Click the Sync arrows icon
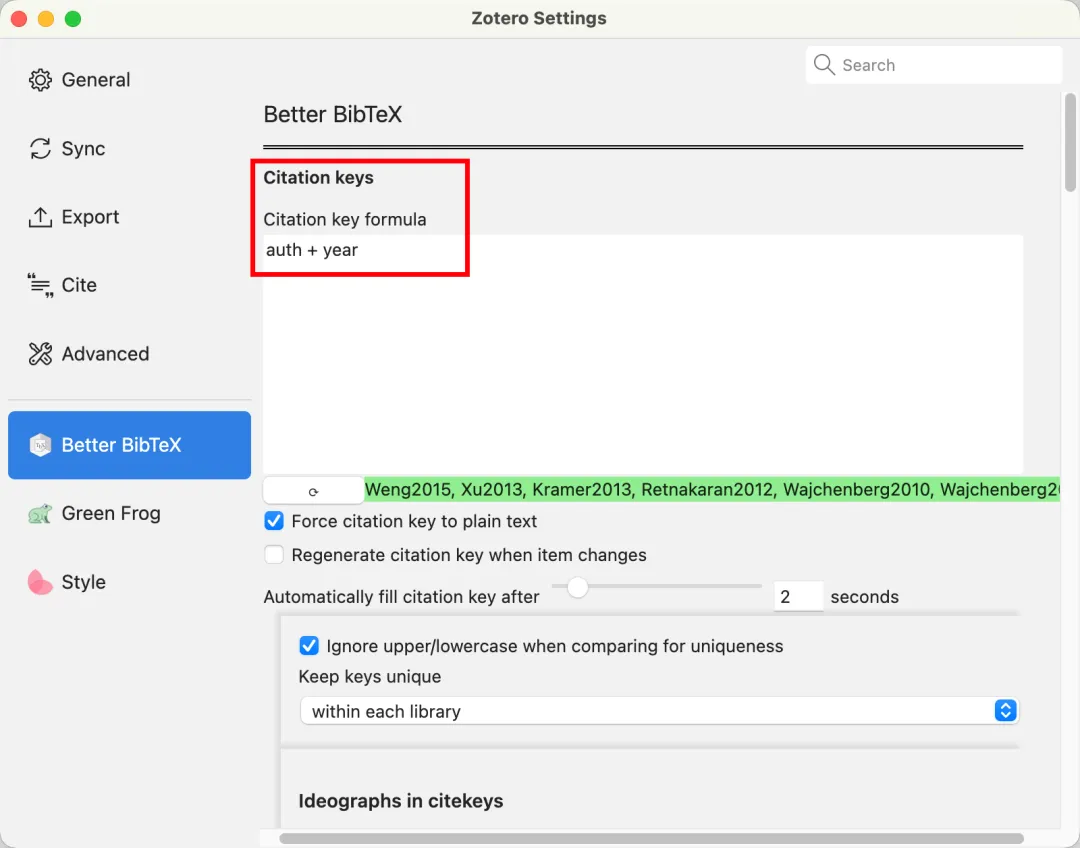The width and height of the screenshot is (1080, 848). [x=40, y=149]
